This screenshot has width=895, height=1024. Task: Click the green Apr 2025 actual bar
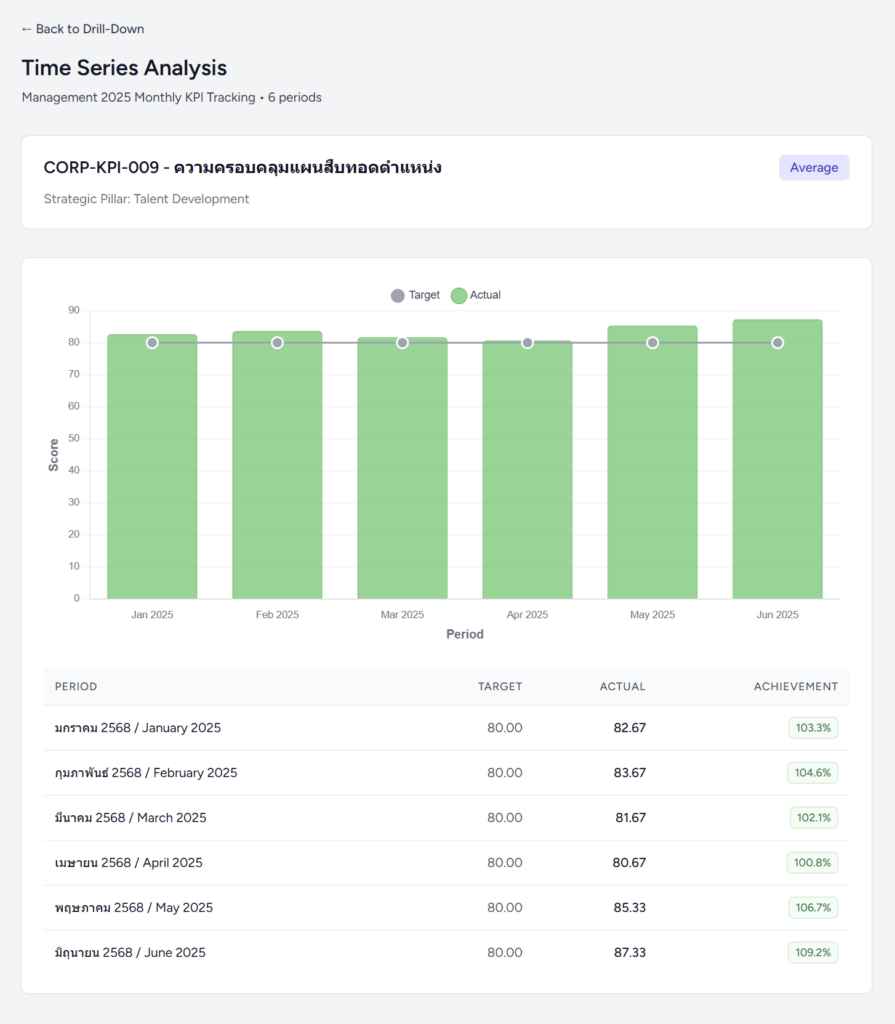(527, 470)
